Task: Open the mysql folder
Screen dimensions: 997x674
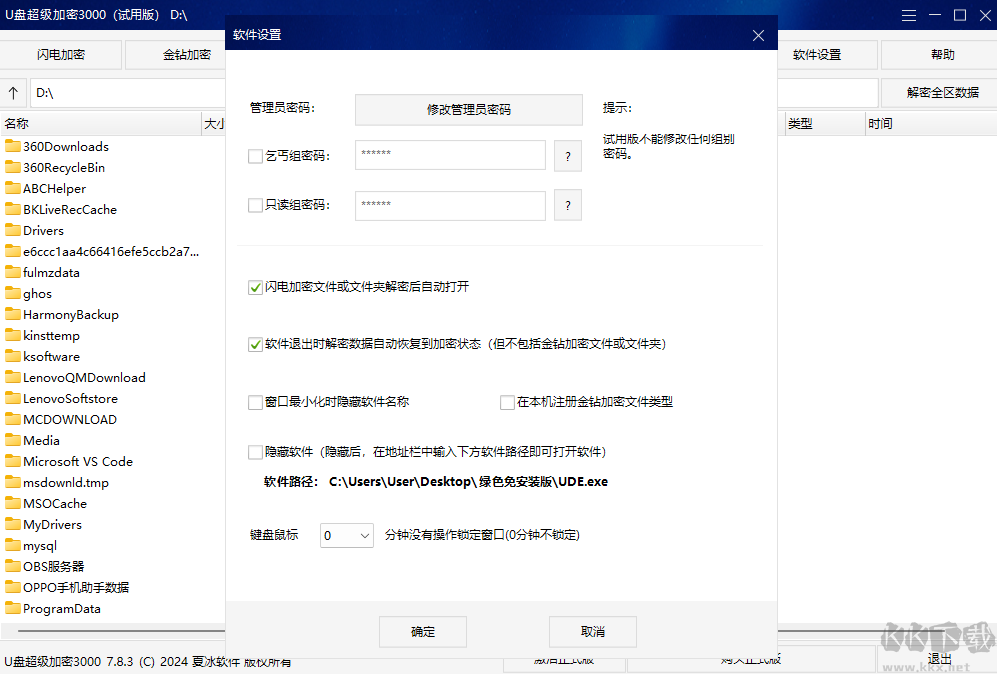Action: pos(42,545)
